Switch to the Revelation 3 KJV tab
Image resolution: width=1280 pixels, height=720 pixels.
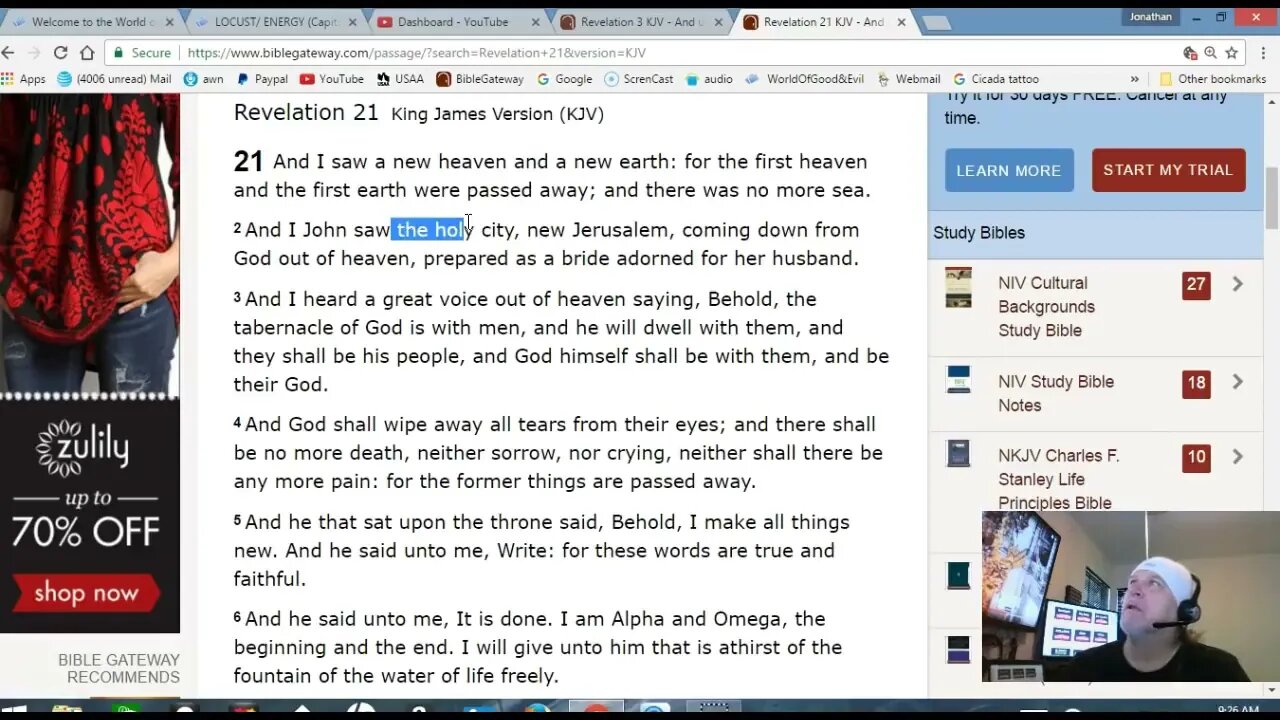pyautogui.click(x=642, y=21)
